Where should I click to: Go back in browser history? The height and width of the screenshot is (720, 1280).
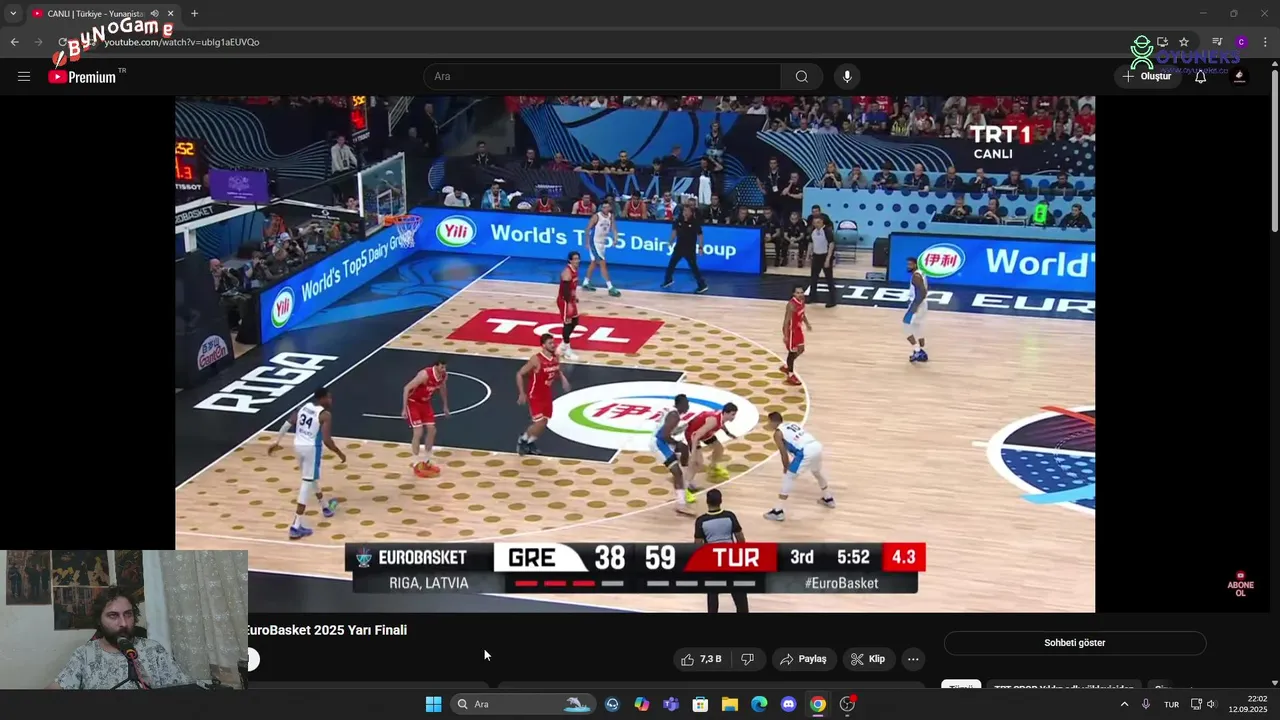click(x=14, y=42)
